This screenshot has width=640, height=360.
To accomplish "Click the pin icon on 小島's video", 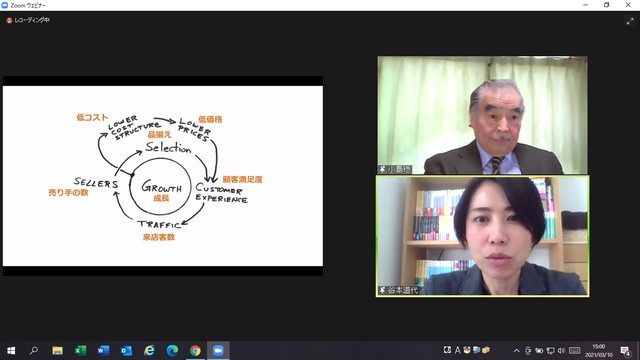I will coord(382,169).
